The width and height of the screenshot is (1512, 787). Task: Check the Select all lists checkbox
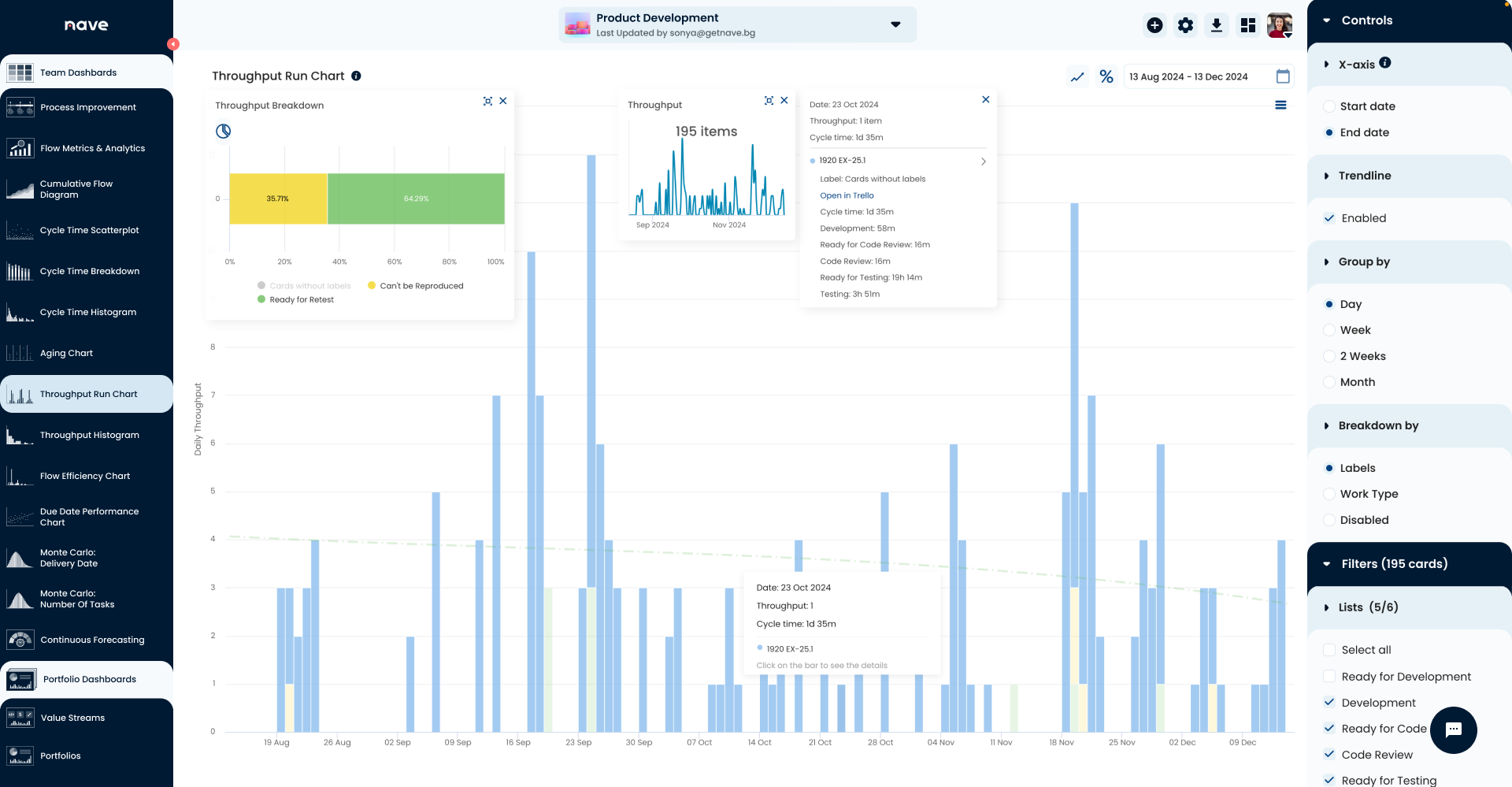tap(1329, 650)
